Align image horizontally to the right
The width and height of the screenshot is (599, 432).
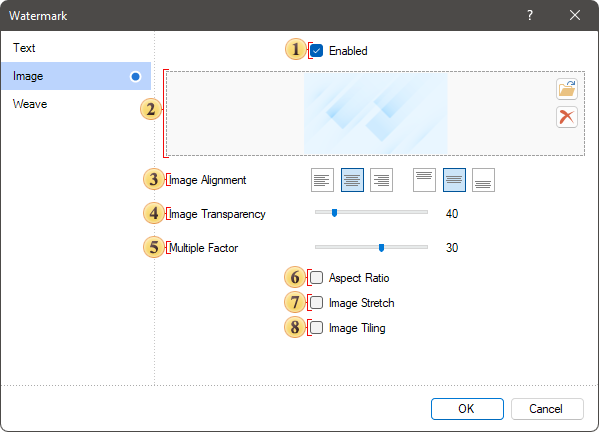(381, 180)
